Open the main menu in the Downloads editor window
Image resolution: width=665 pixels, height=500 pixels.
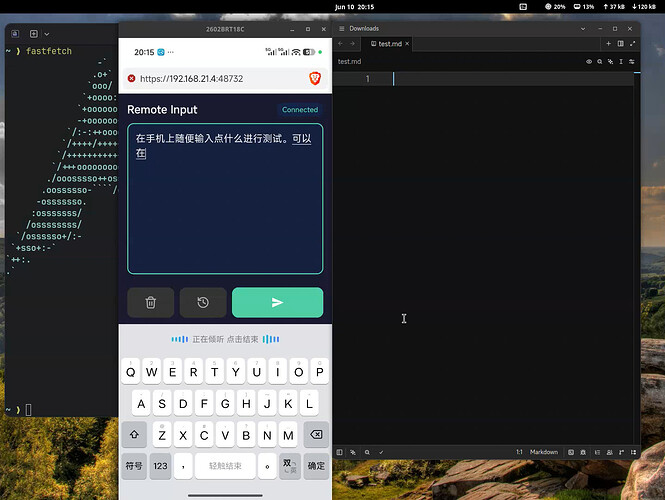[x=341, y=28]
